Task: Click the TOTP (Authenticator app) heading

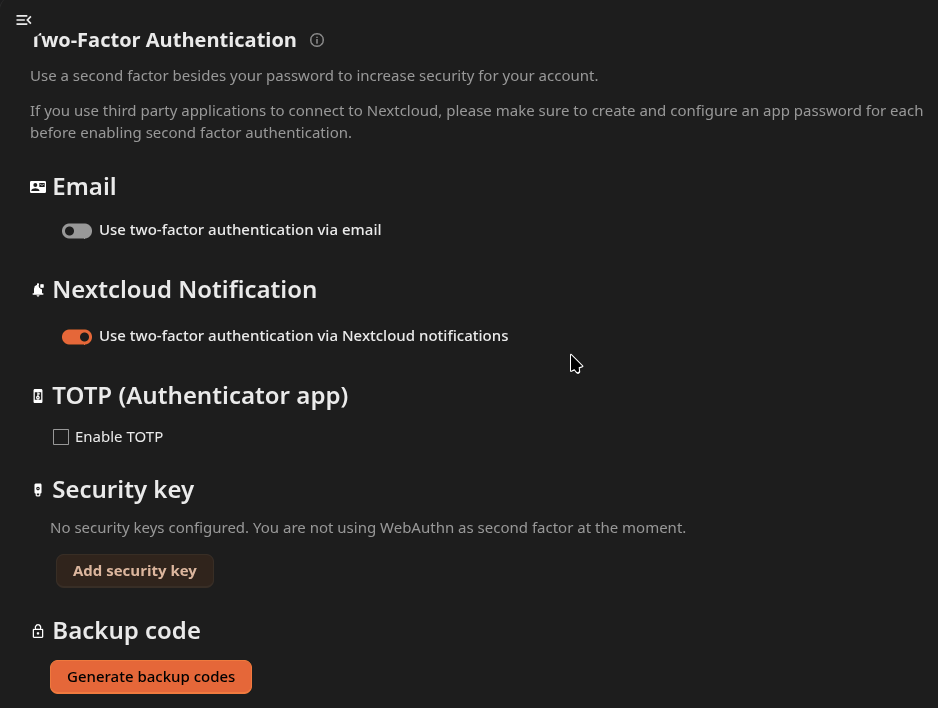Action: (200, 396)
